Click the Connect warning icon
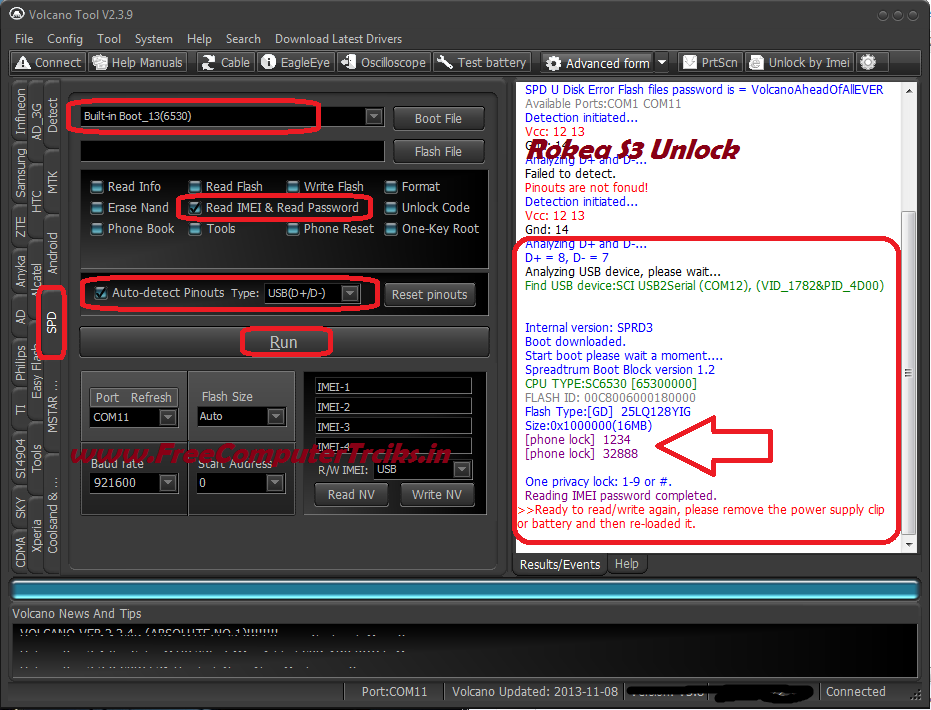This screenshot has width=931, height=710. click(x=23, y=62)
